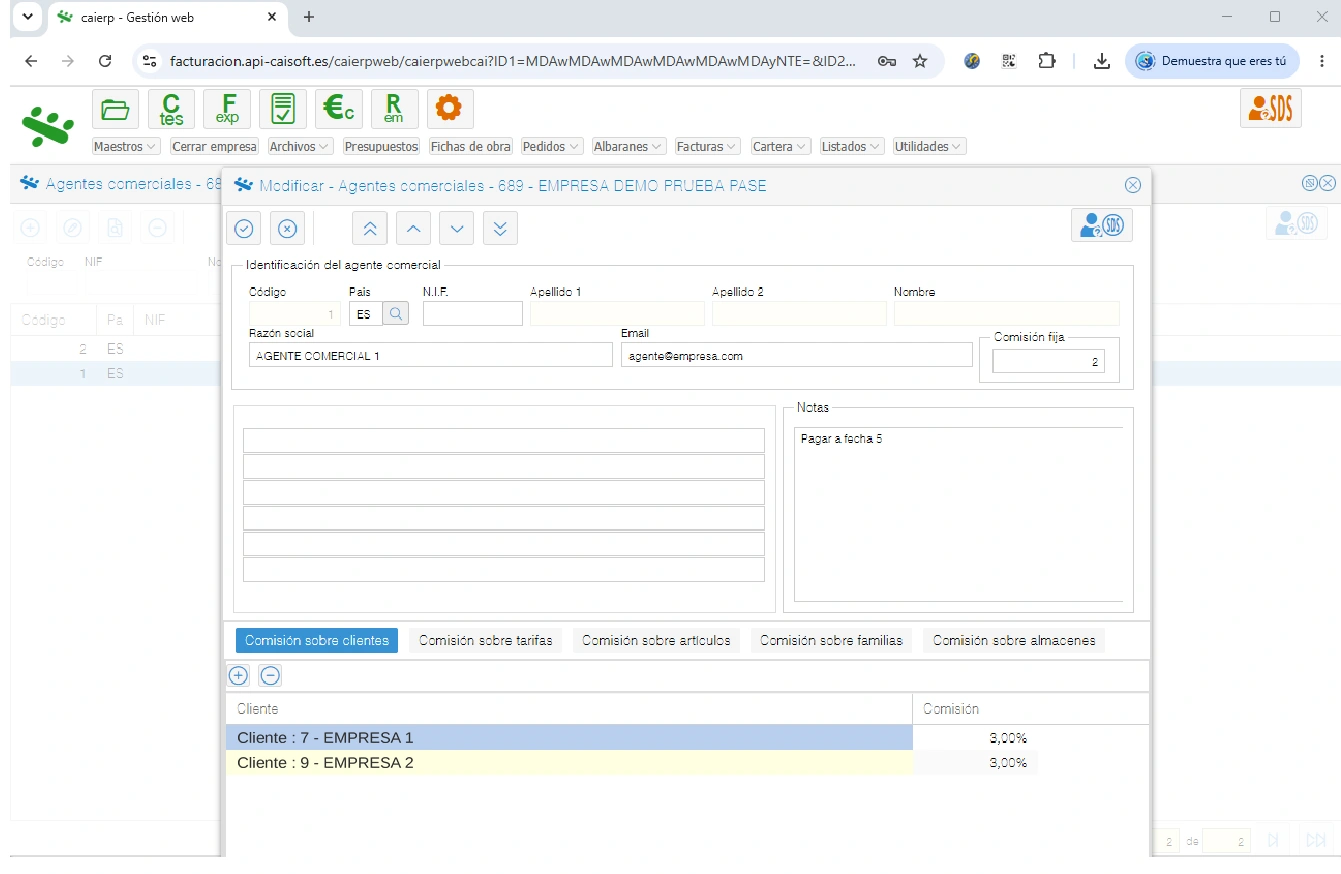This screenshot has height=874, width=1341.
Task: Add a client commission with plus icon
Action: click(x=238, y=675)
